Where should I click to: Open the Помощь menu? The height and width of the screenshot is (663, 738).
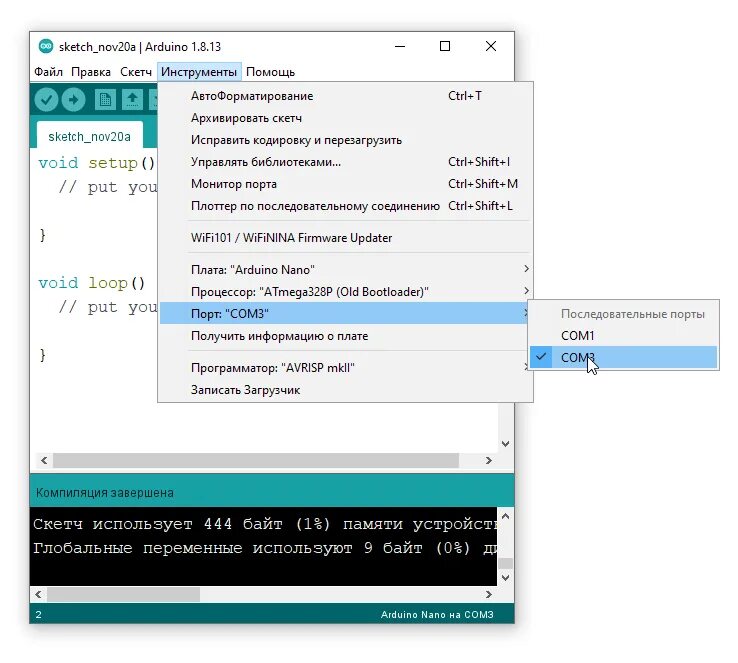click(x=270, y=72)
